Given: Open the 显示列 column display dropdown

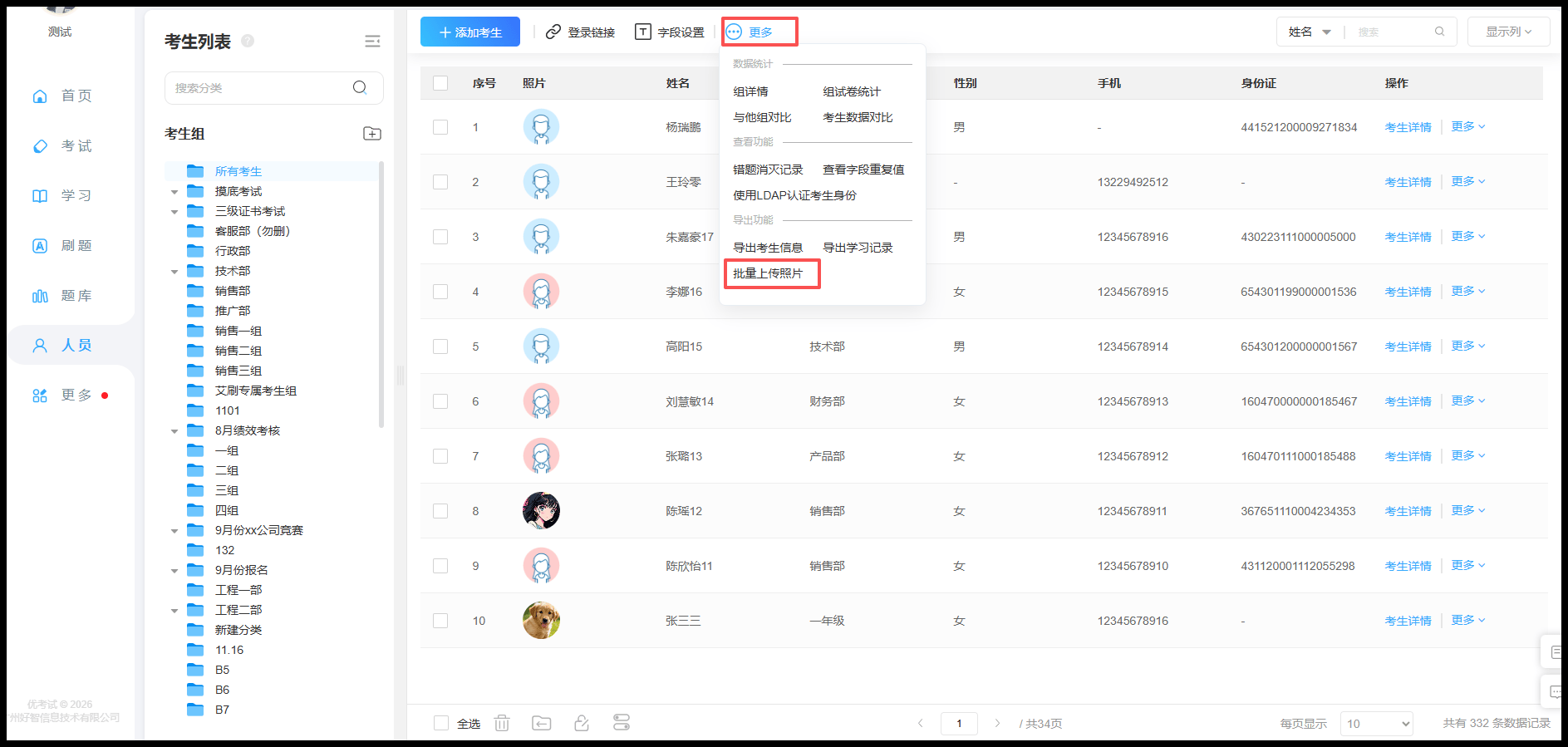Looking at the screenshot, I should click(x=1508, y=32).
